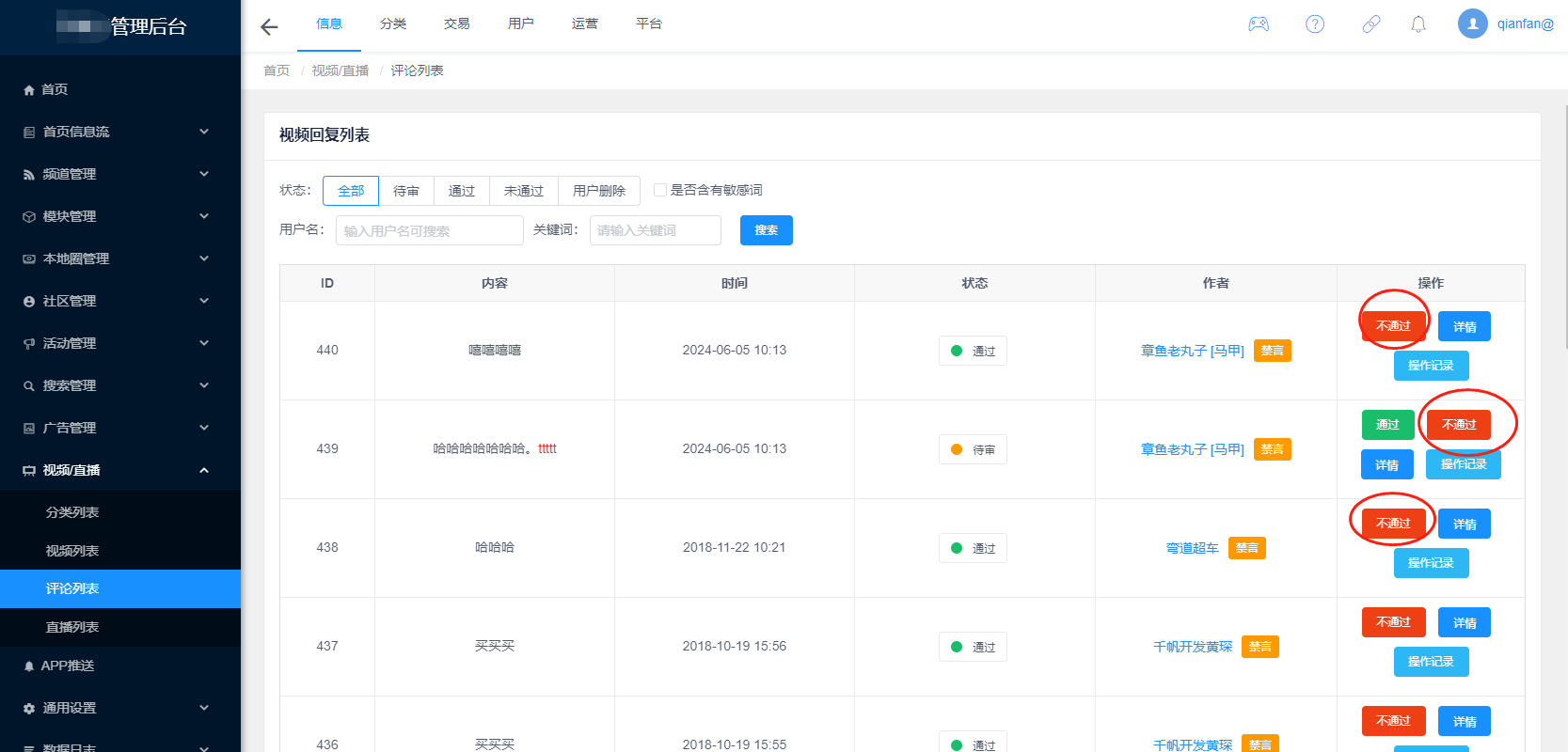Select the 通过 status filter

462,191
